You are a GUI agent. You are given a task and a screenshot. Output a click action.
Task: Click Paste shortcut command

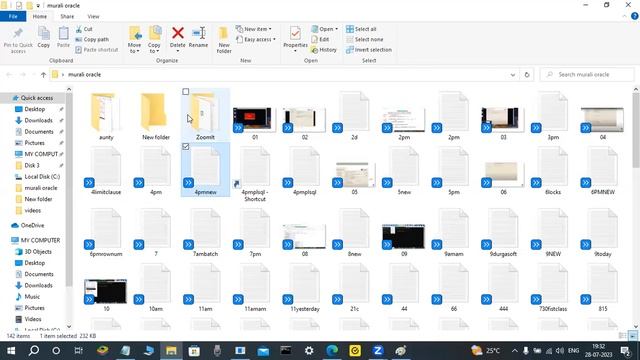[x=97, y=49]
